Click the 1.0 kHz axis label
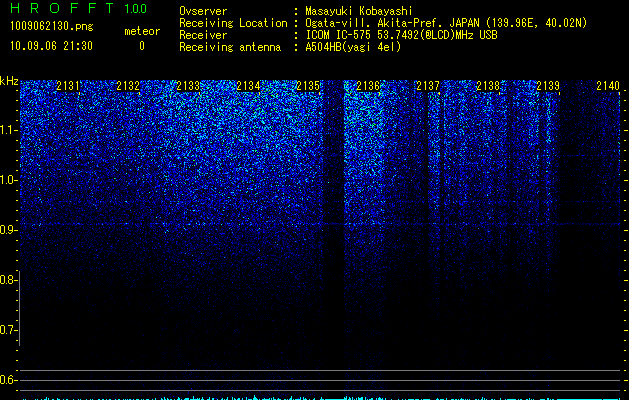Image resolution: width=629 pixels, height=400 pixels. 7,180
